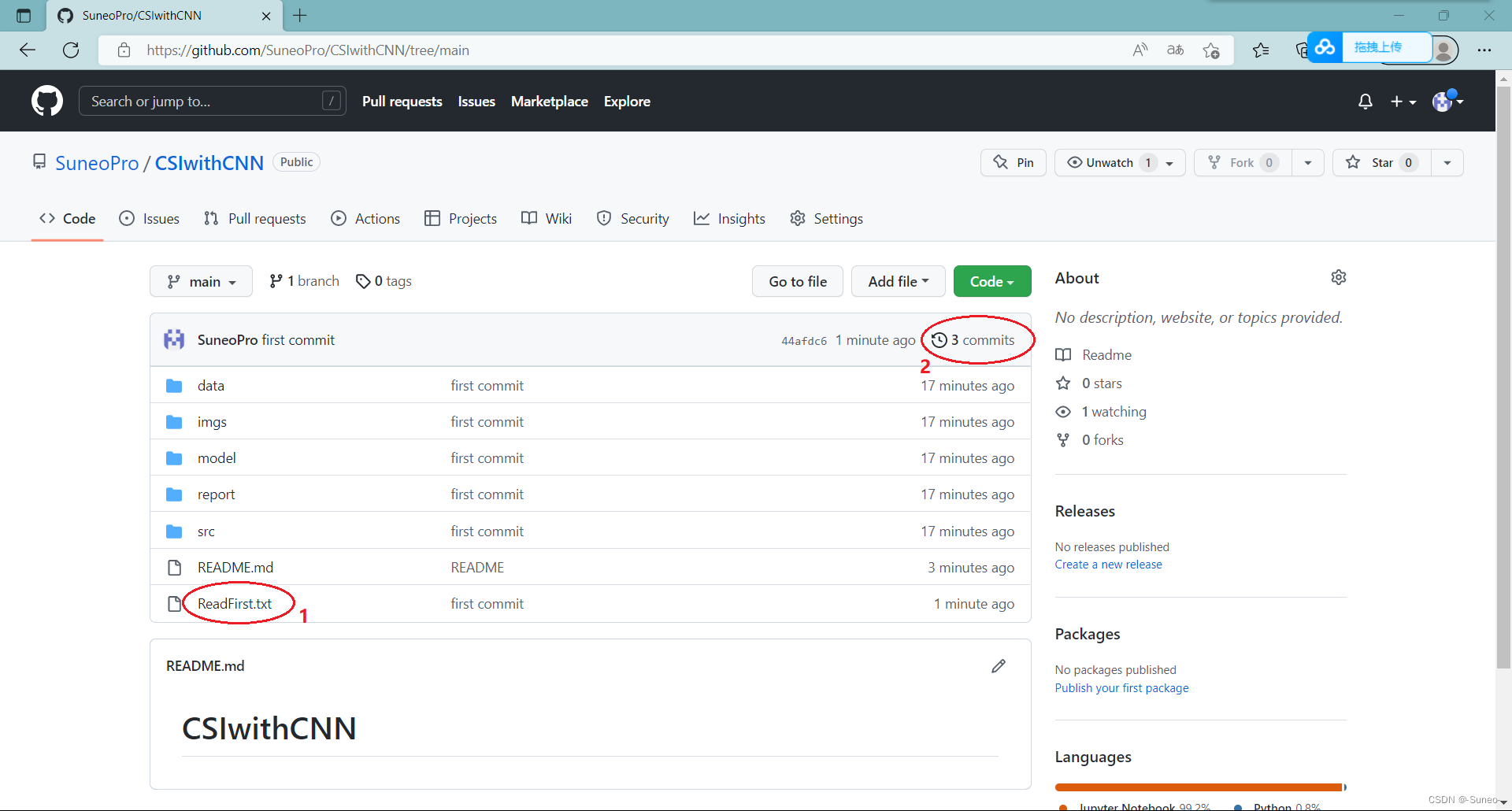Open About settings gear icon
The width and height of the screenshot is (1512, 811).
click(x=1338, y=277)
